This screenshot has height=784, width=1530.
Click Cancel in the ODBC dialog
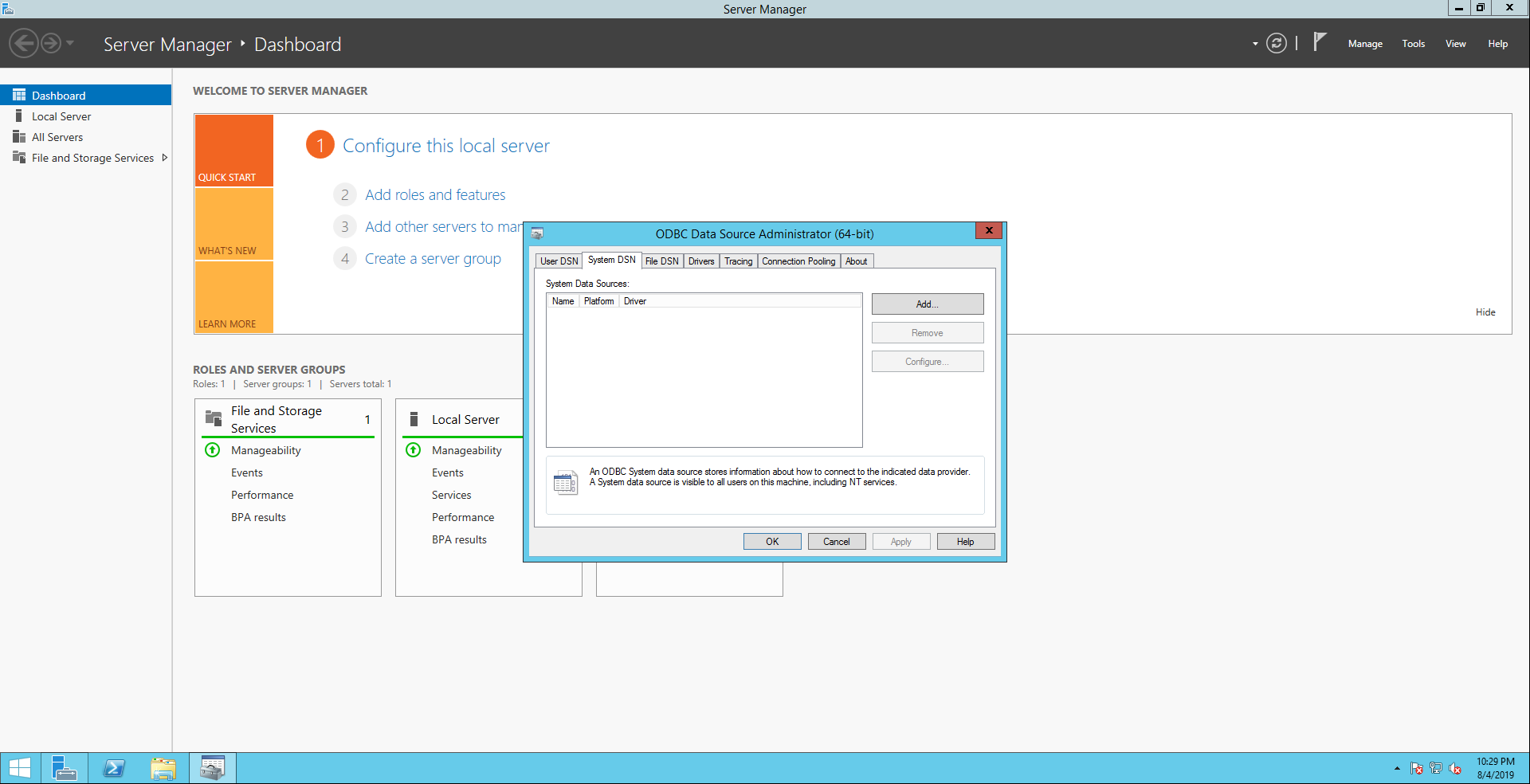pos(836,542)
